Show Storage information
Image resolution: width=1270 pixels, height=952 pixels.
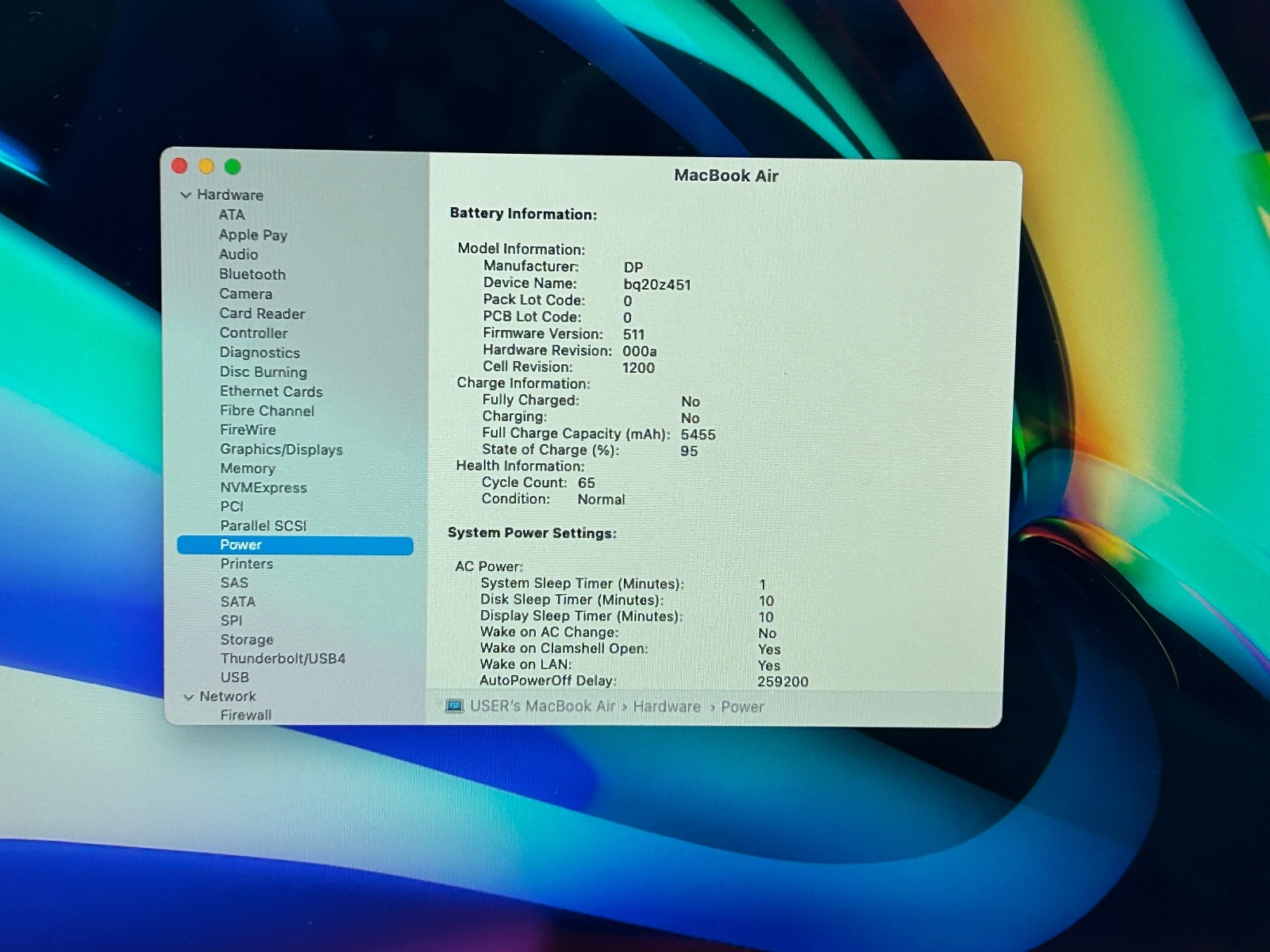(247, 639)
